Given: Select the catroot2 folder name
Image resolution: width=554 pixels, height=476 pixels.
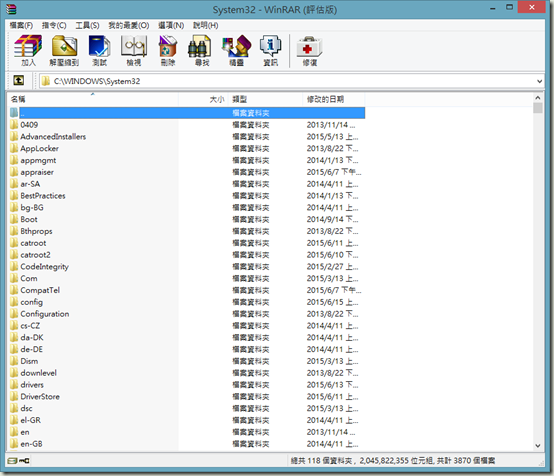Looking at the screenshot, I should (x=35, y=254).
